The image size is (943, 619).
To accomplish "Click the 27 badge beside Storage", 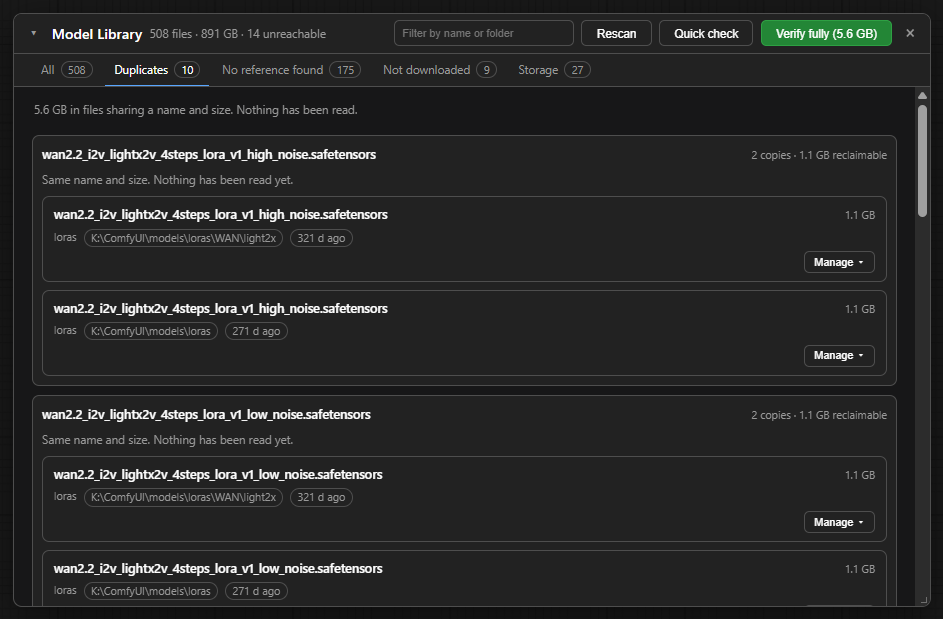I will coord(577,70).
